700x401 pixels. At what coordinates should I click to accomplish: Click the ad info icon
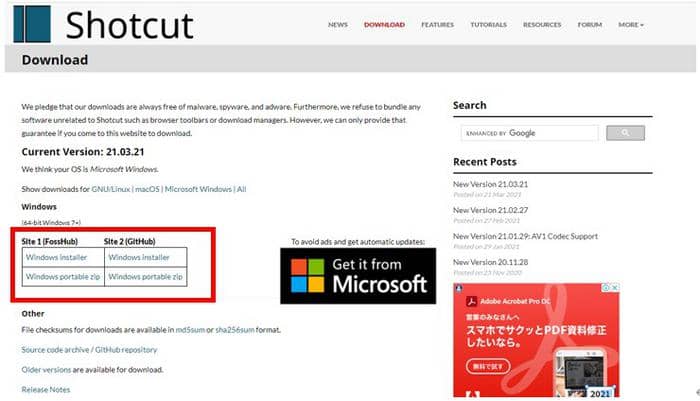605,288
